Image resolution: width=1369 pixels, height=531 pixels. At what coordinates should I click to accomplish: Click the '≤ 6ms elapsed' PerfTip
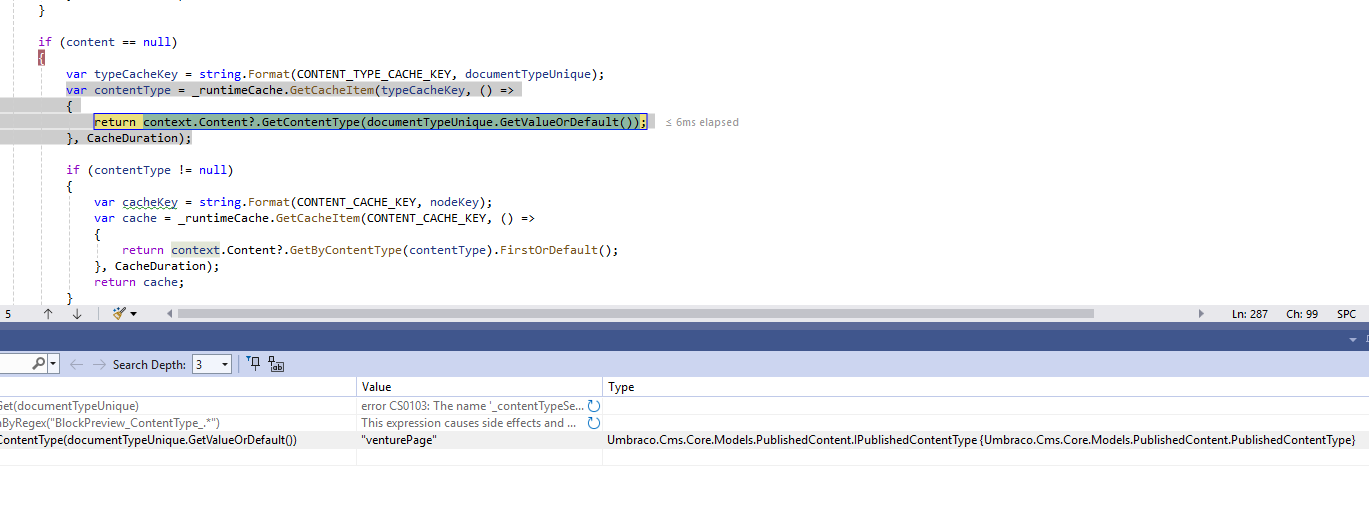[702, 122]
